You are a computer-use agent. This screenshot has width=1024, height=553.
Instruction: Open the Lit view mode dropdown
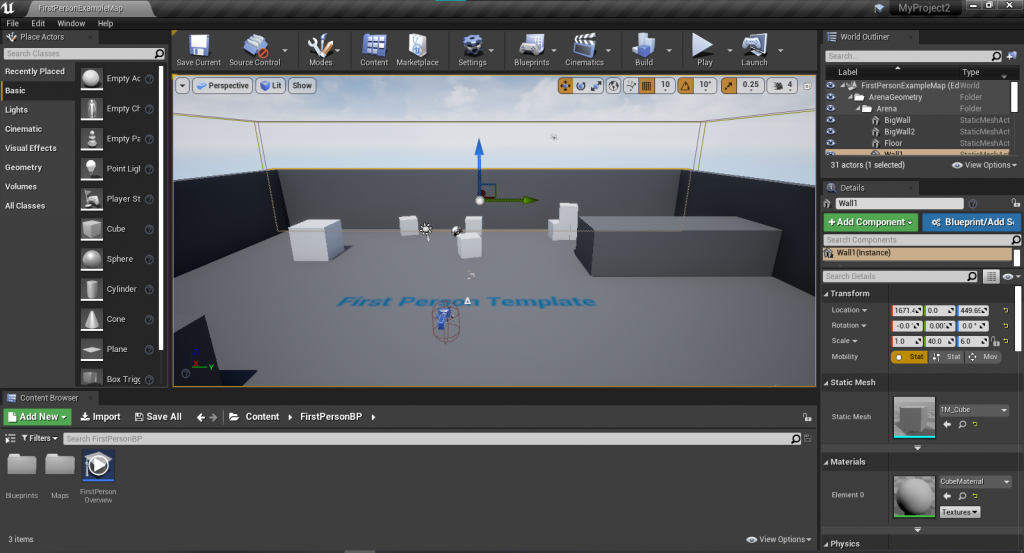[x=270, y=86]
